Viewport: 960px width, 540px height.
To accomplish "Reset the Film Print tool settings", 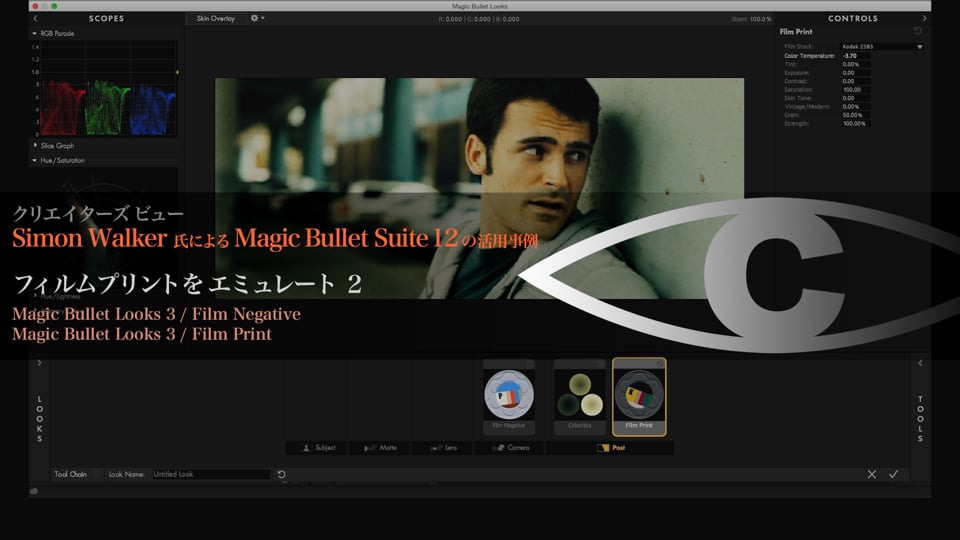I will (918, 31).
